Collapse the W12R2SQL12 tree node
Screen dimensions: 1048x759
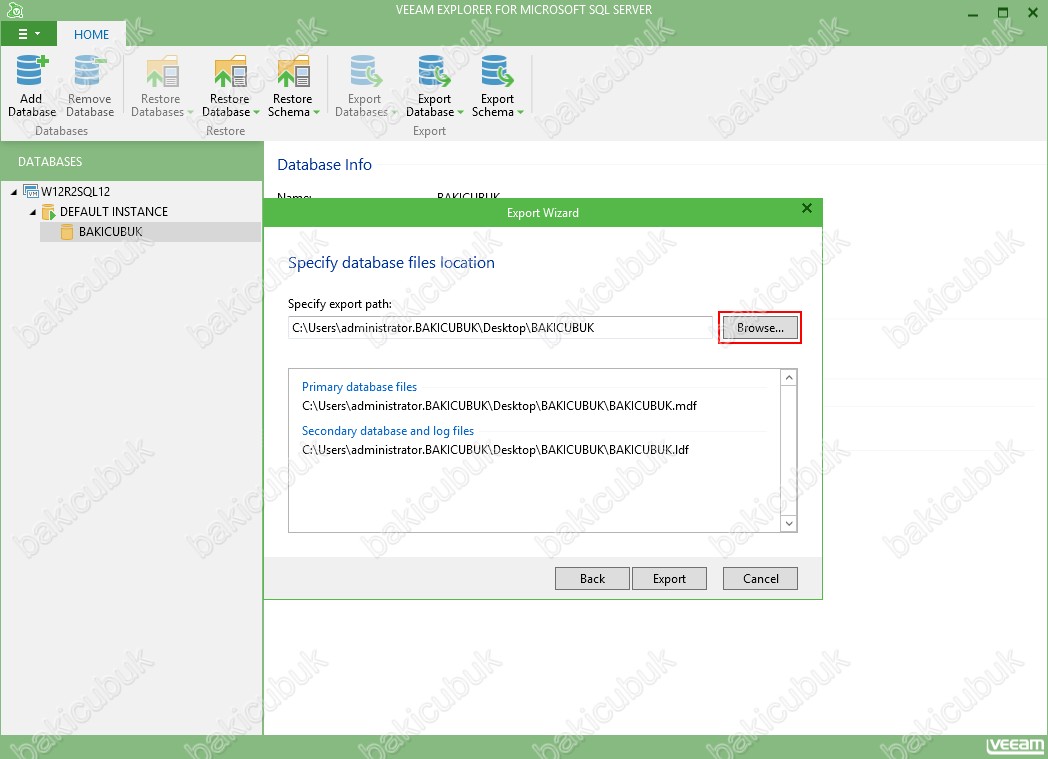[14, 192]
